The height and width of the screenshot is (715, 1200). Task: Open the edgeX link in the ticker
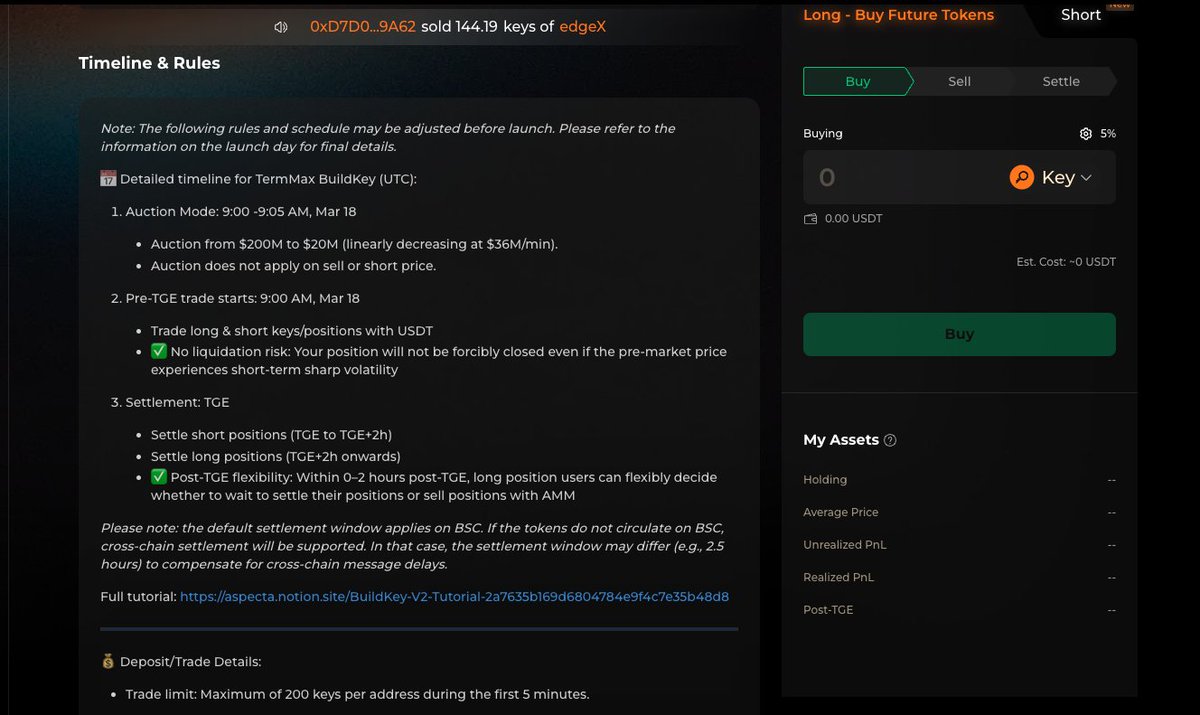(x=582, y=27)
